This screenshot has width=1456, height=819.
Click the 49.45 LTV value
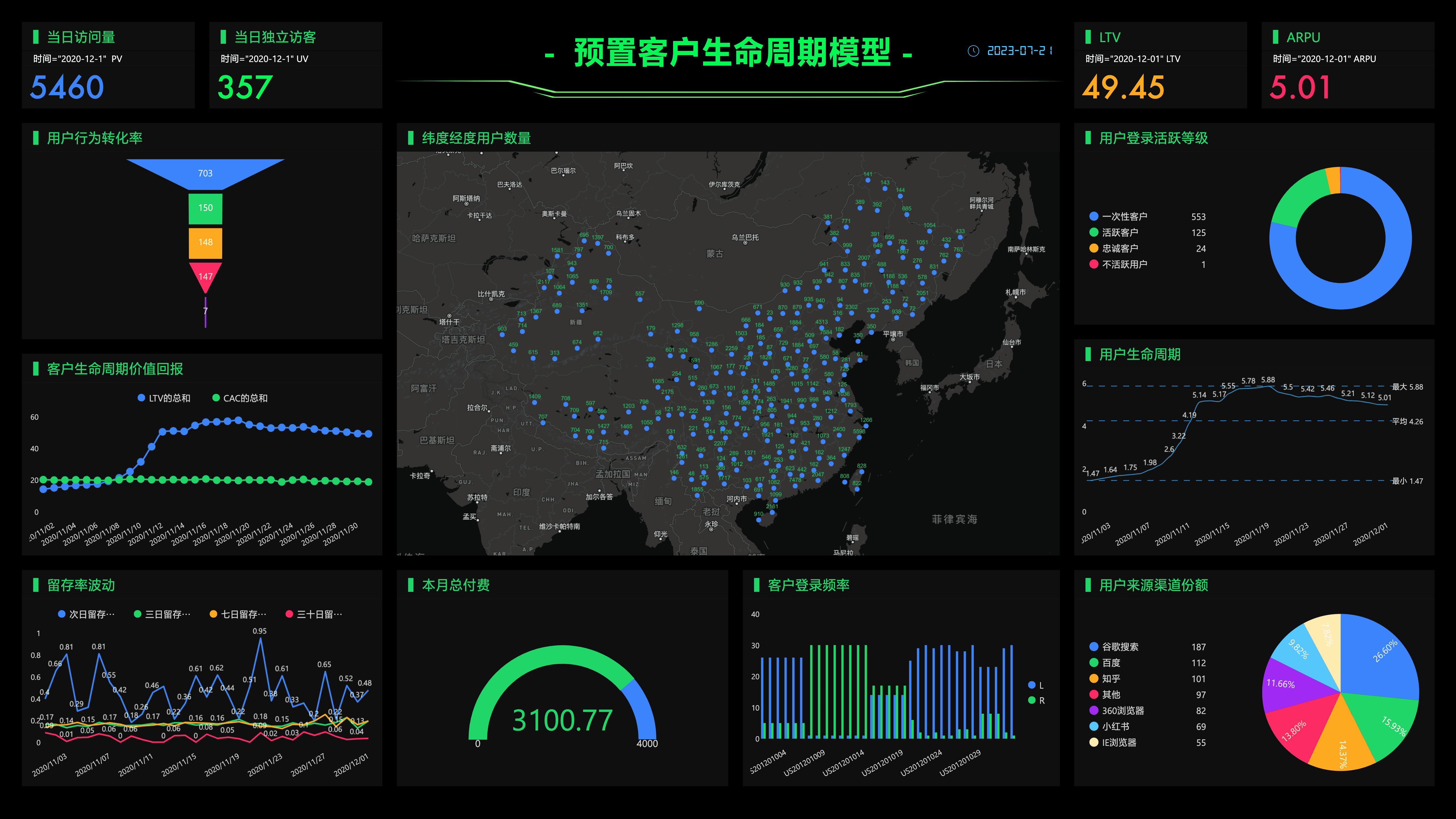click(x=1123, y=87)
